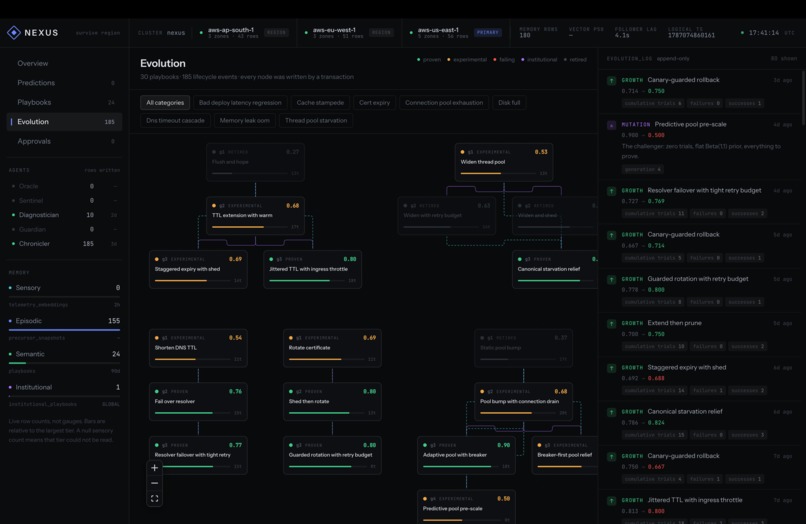806x524 pixels.
Task: Select the Oracle agent row
Action: click(64, 186)
